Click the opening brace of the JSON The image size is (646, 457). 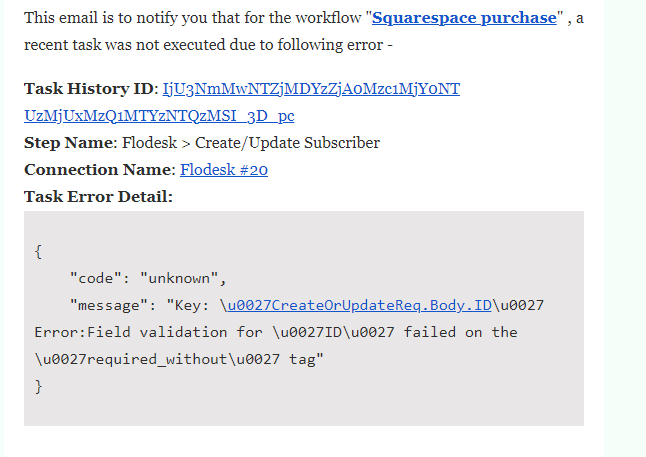[x=38, y=251]
